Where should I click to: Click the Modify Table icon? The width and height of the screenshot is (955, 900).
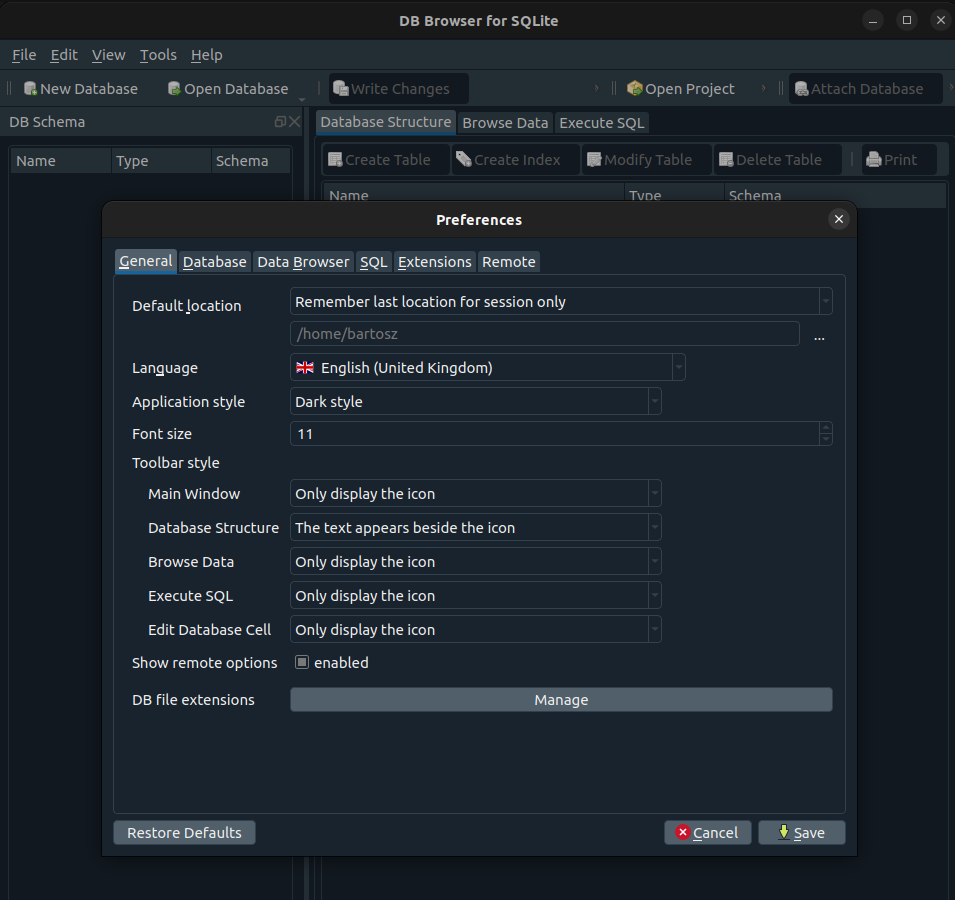(594, 160)
